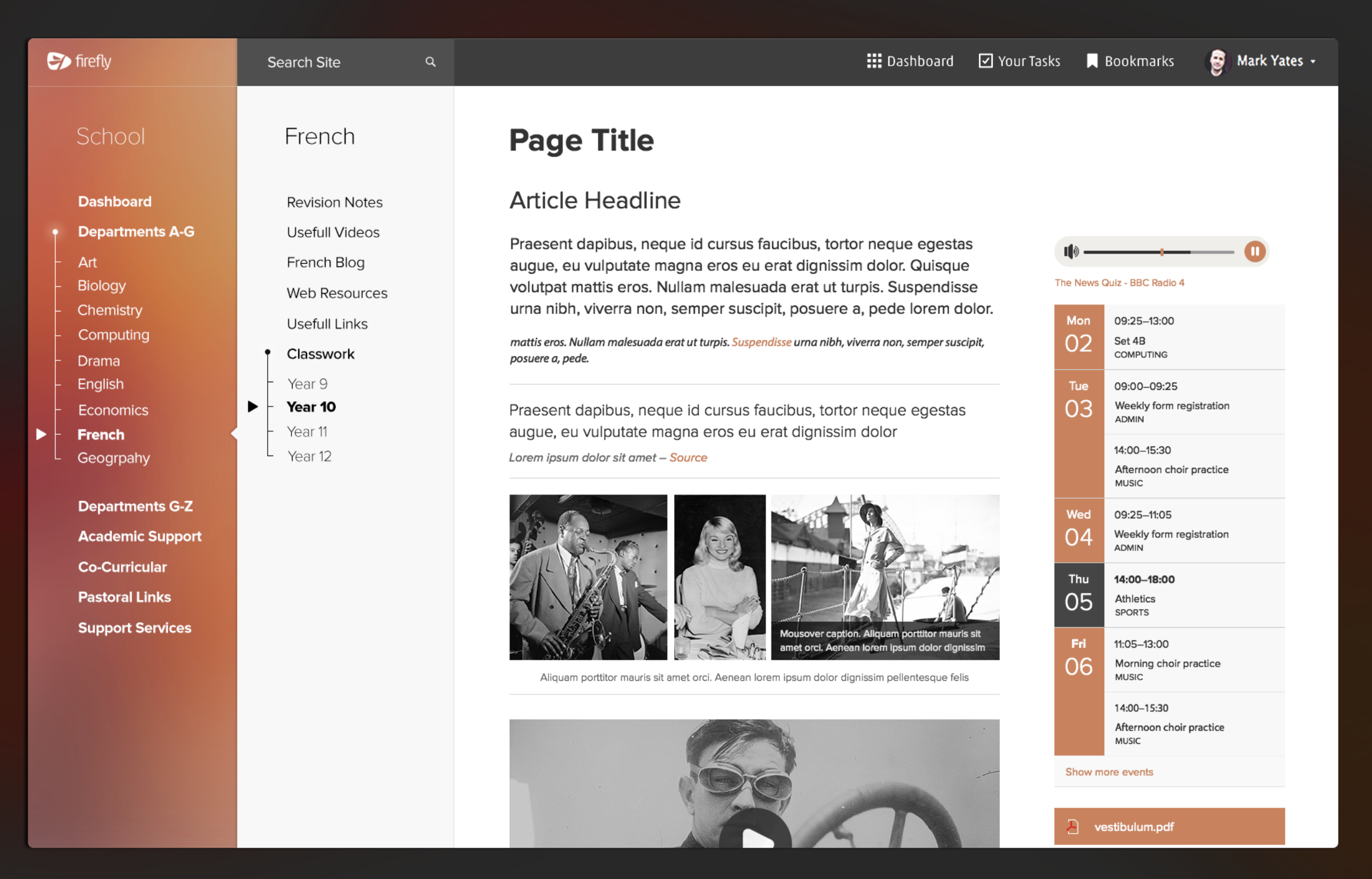Follow the Suspendisse link
The image size is (1372, 879).
coord(762,342)
